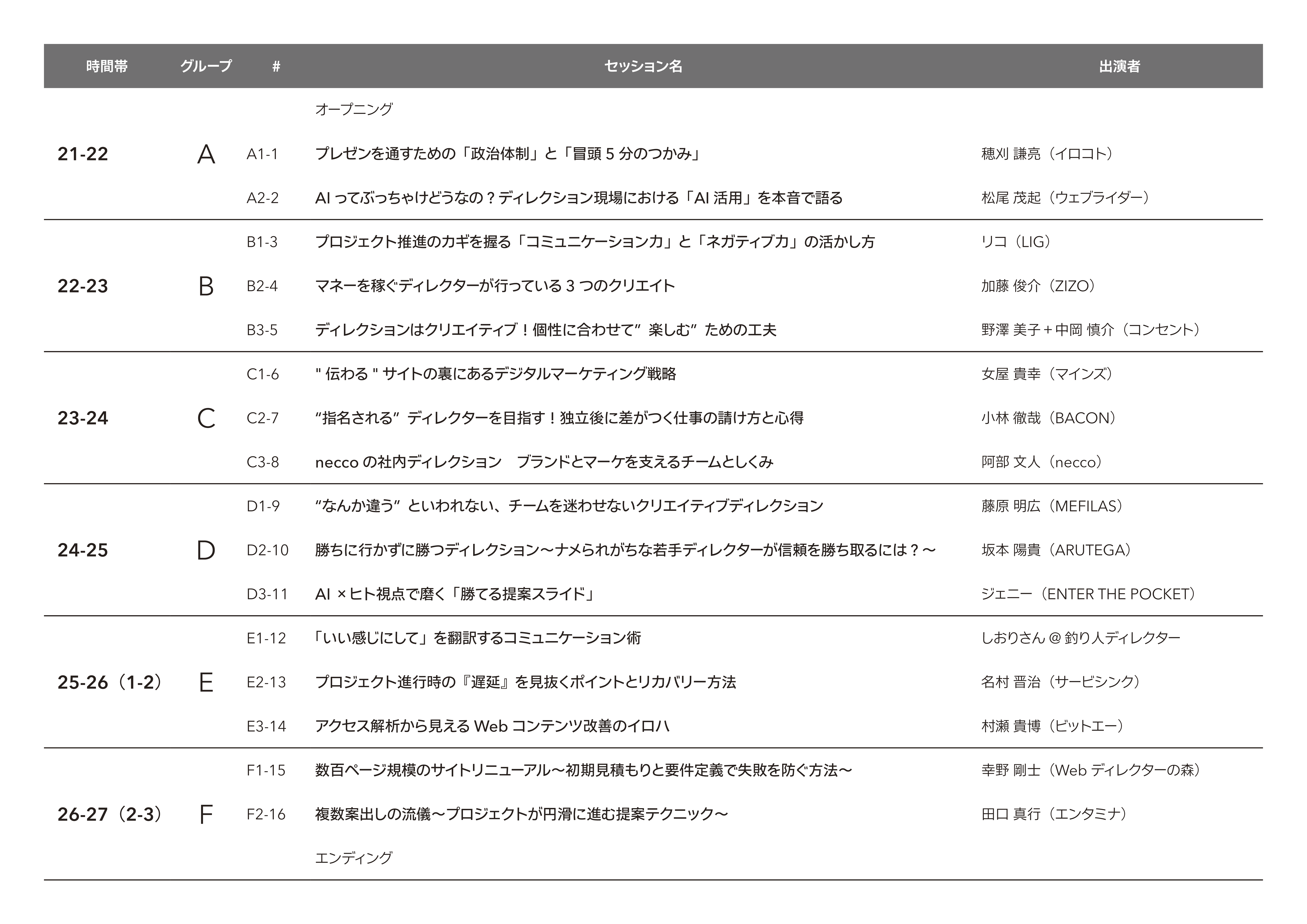Screen dimensions: 1307x924
Task: Select the なんか違うといわれない session title
Action: (x=569, y=506)
